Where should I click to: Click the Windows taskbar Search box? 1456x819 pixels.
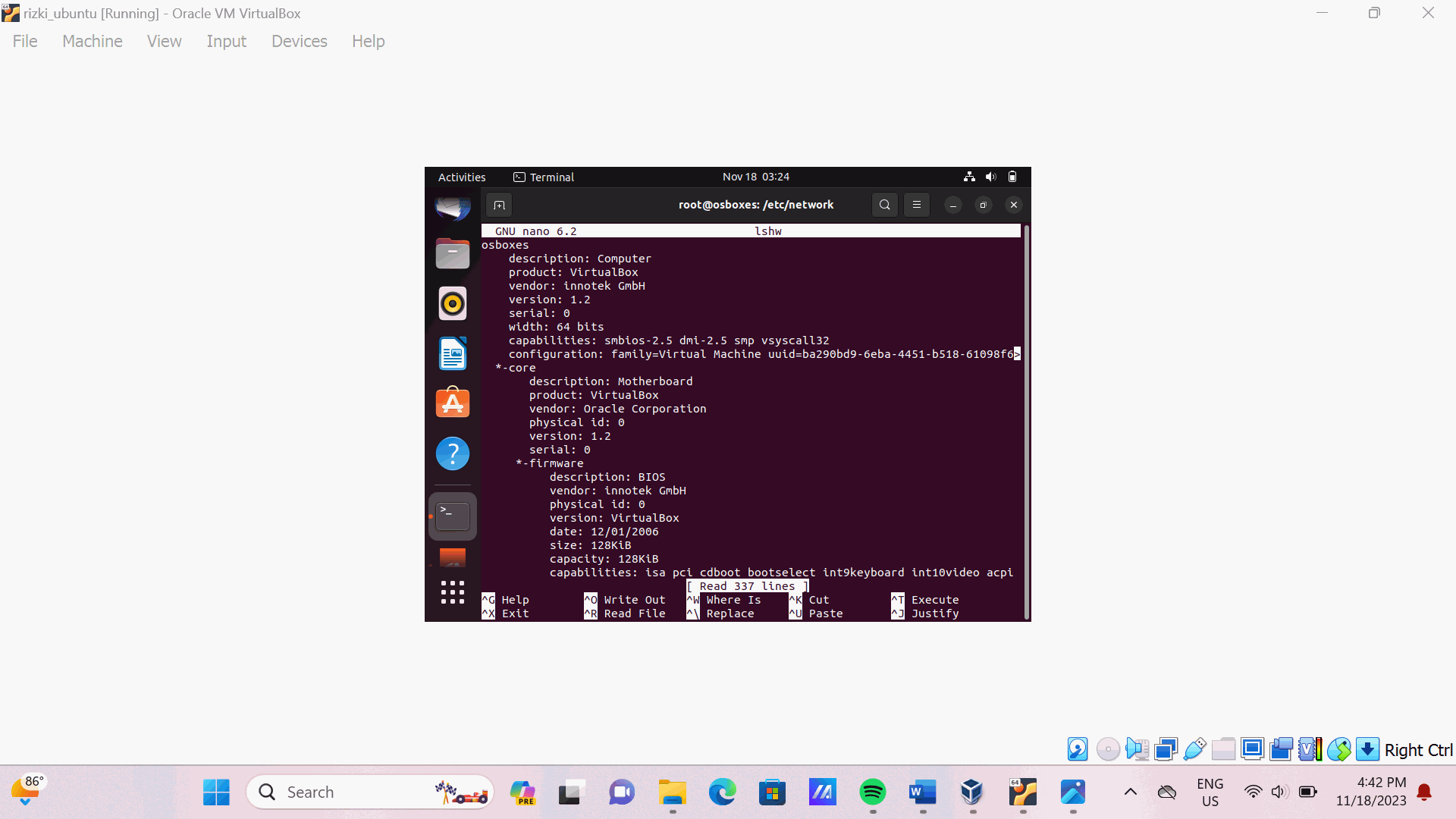coord(370,792)
